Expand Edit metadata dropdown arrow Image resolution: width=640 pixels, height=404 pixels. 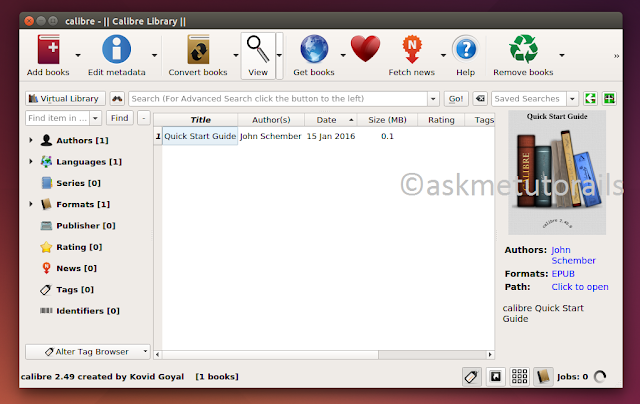154,55
